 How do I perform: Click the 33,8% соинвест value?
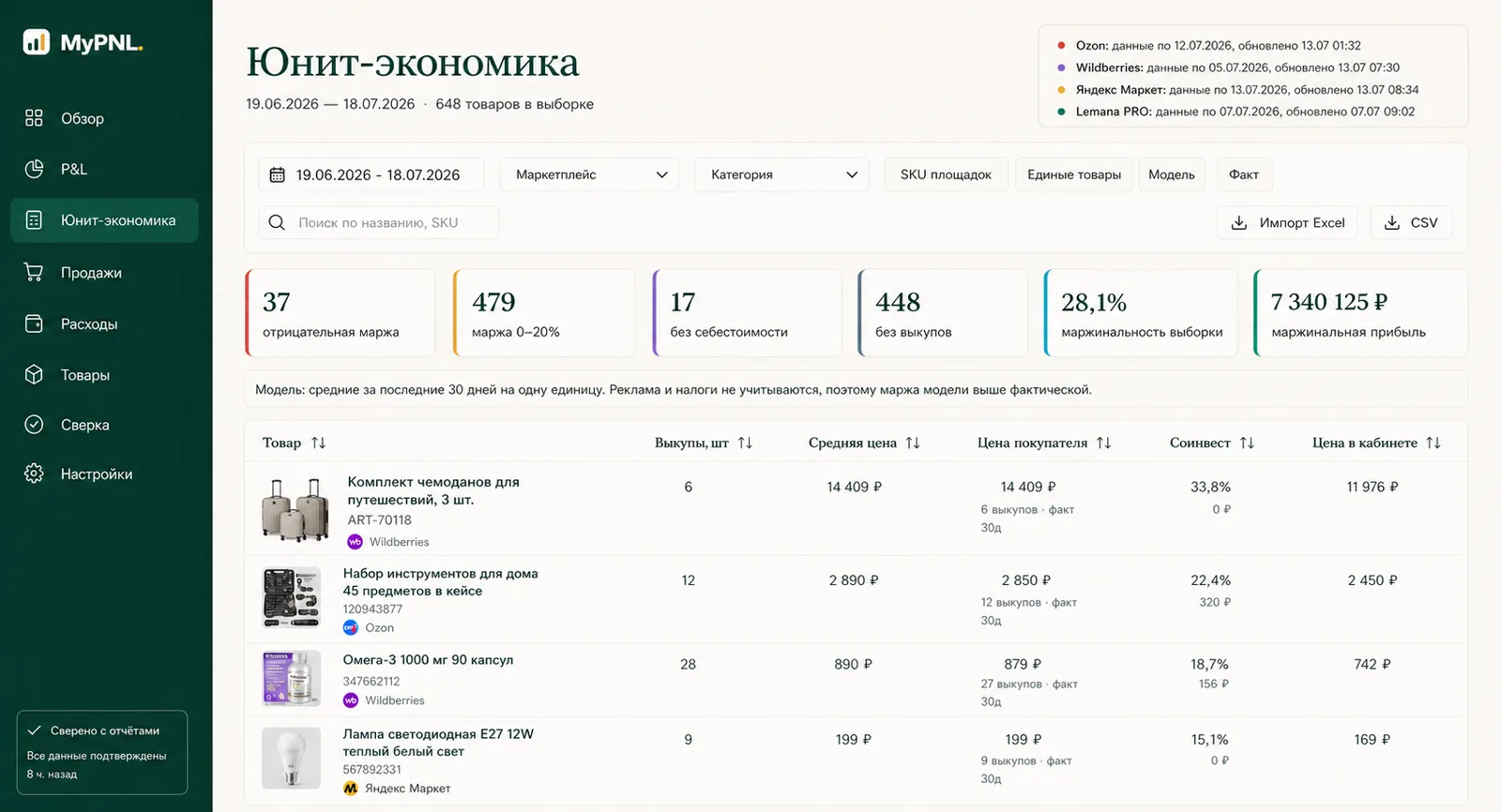tap(1210, 488)
